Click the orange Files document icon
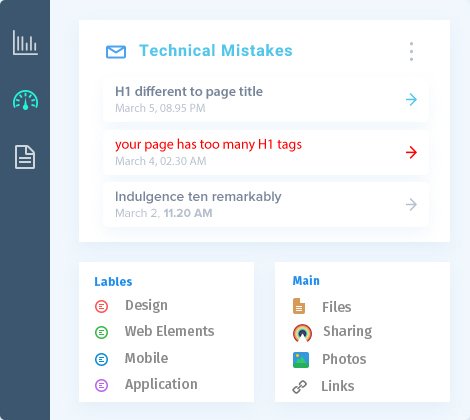The image size is (470, 420). [299, 306]
